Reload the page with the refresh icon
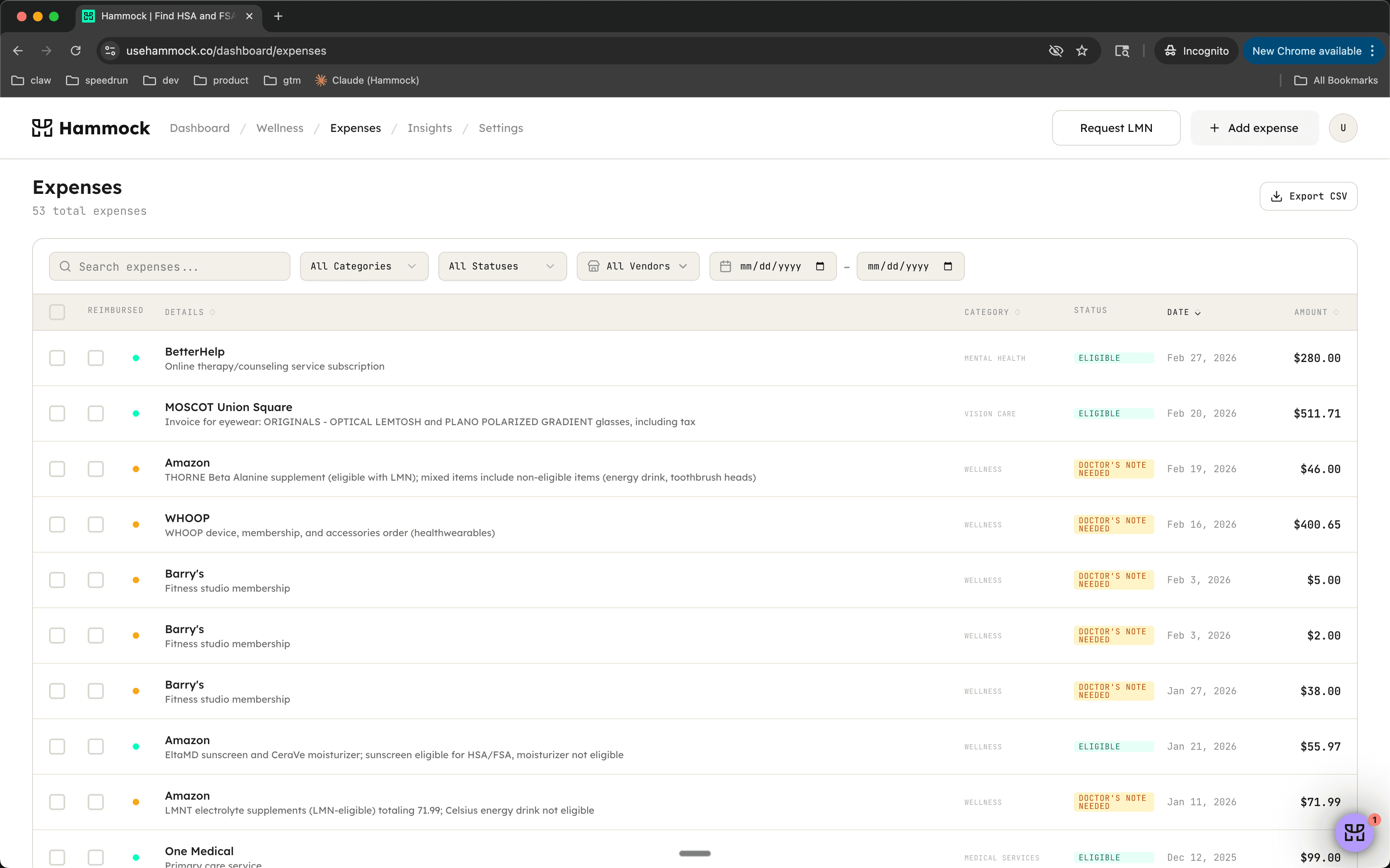1390x868 pixels. [75, 51]
